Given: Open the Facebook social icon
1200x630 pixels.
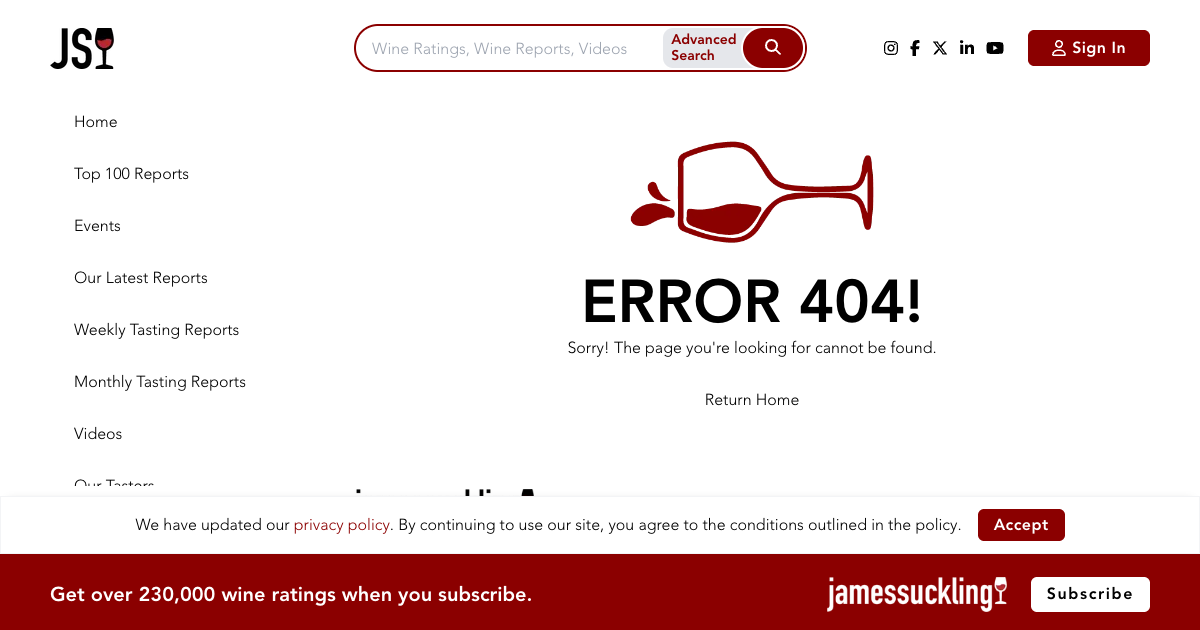Looking at the screenshot, I should click(x=914, y=47).
